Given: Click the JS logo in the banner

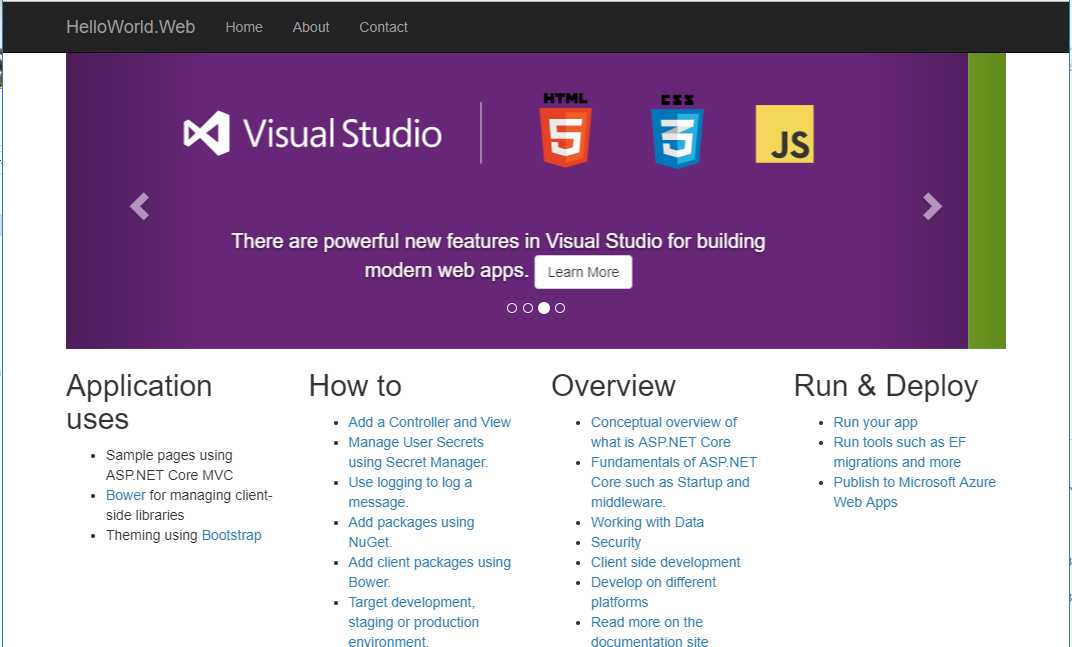Looking at the screenshot, I should tap(784, 134).
